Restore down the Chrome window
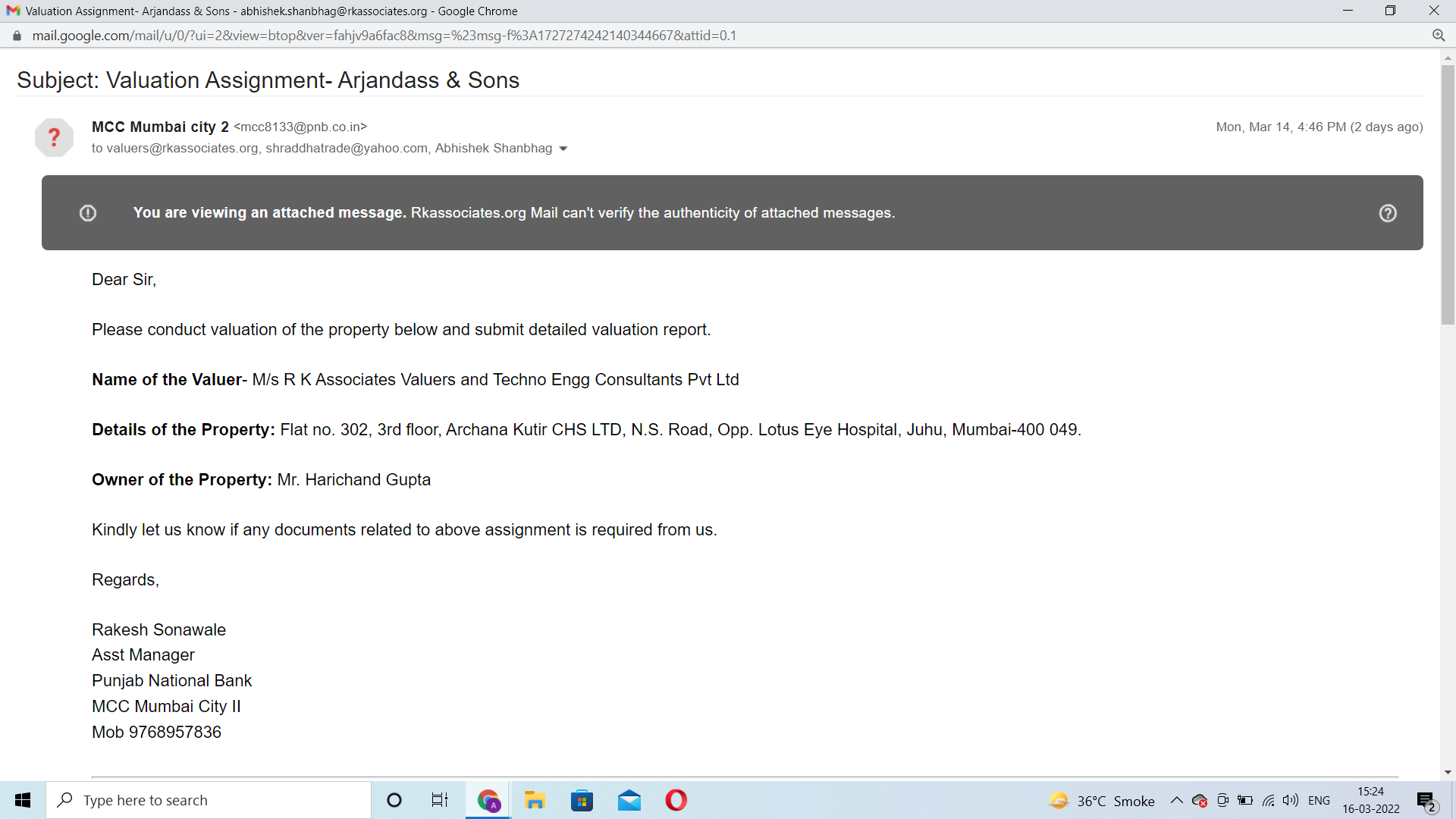This screenshot has height=819, width=1456. (x=1390, y=11)
